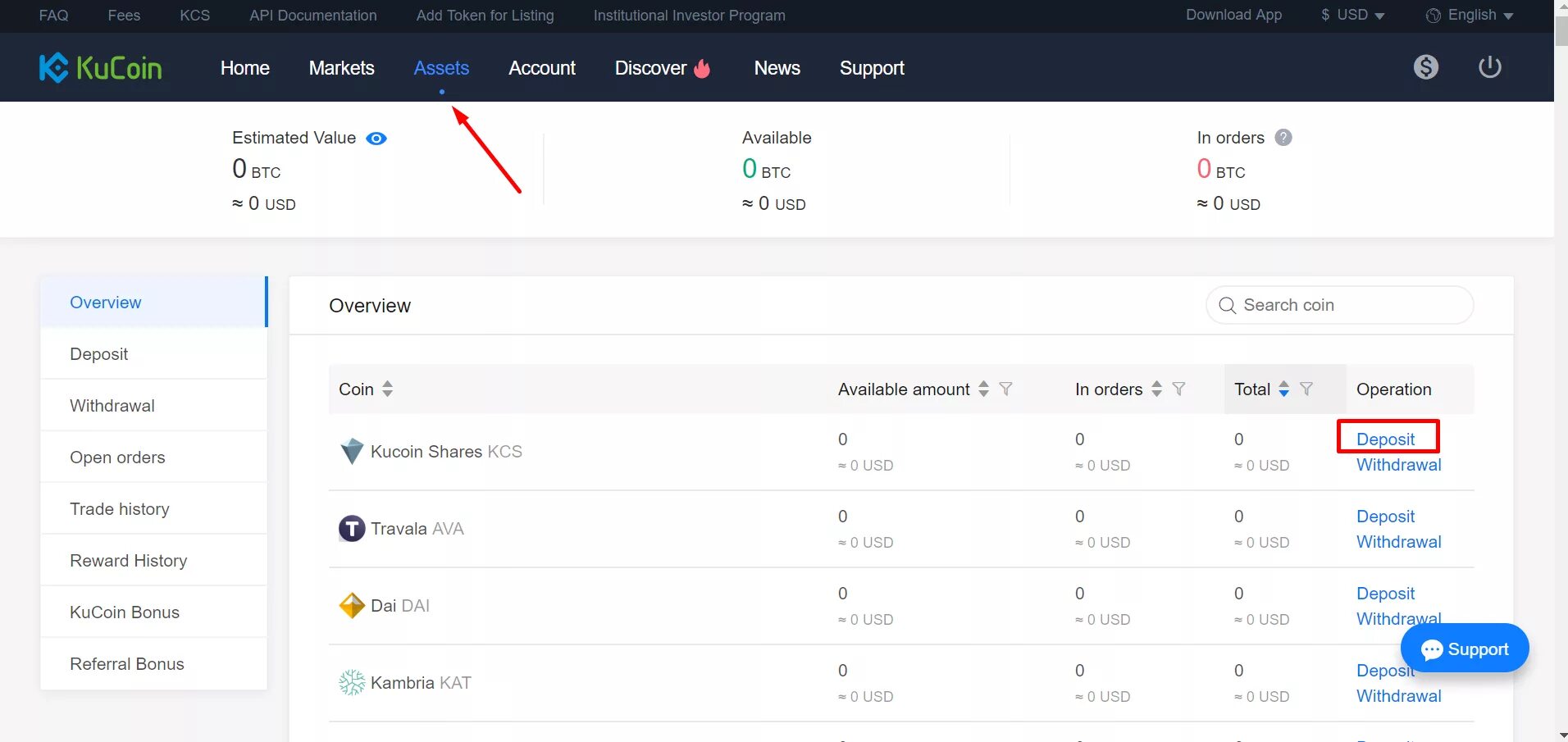Open the Markets menu

point(342,68)
